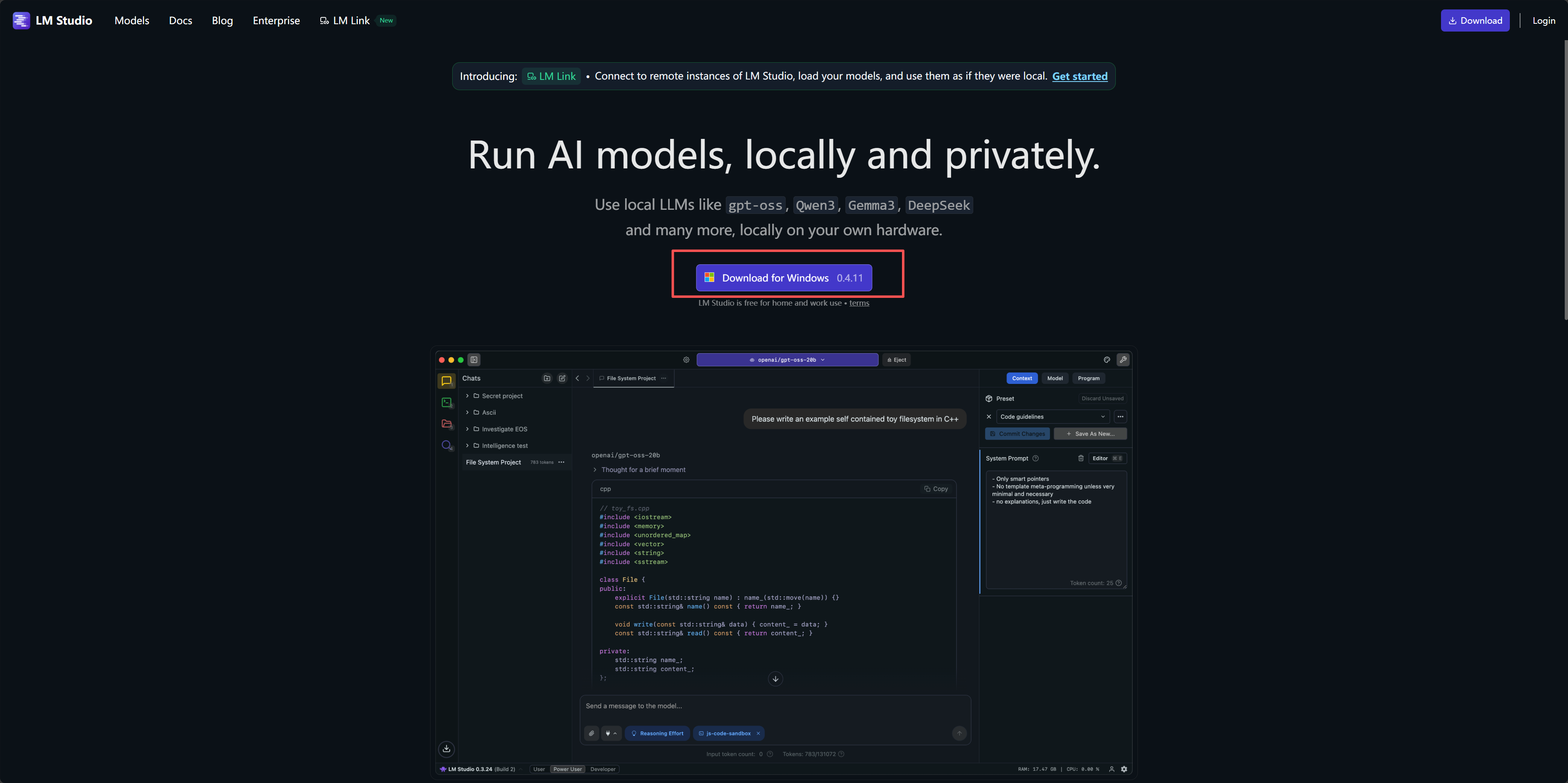This screenshot has width=1568, height=783.
Task: Click the user account icon in status bar
Action: (x=1111, y=769)
